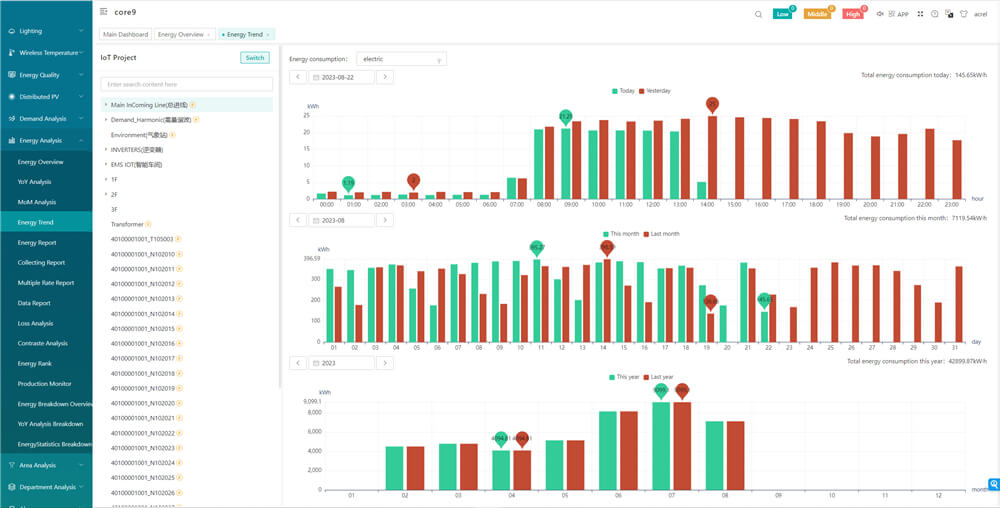The height and width of the screenshot is (508, 1000).
Task: Toggle fullscreen with the four-corner icon
Action: (920, 13)
